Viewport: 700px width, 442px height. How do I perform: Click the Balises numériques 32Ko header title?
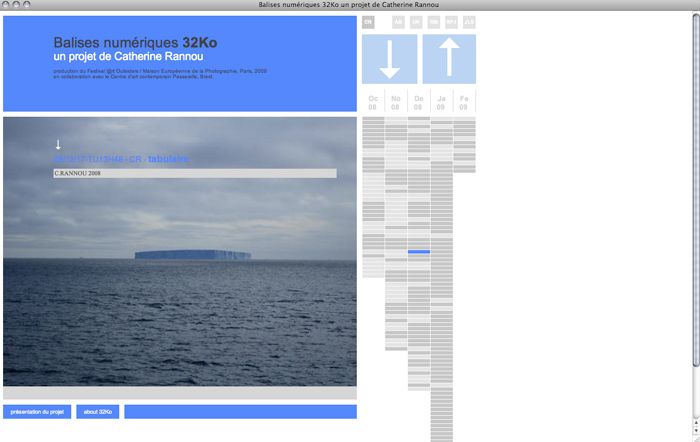pos(135,43)
